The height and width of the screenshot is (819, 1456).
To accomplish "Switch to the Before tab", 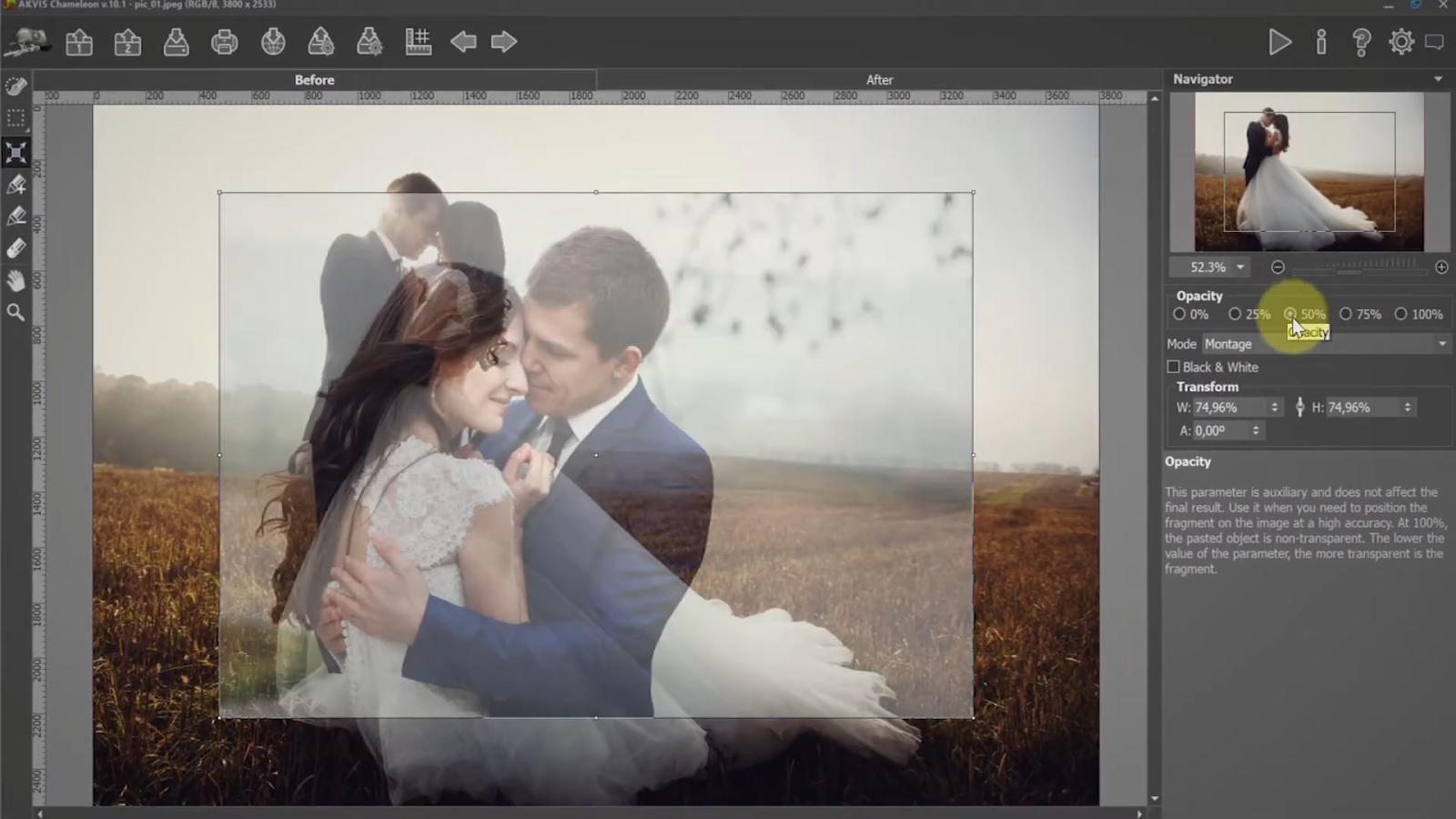I will [314, 80].
